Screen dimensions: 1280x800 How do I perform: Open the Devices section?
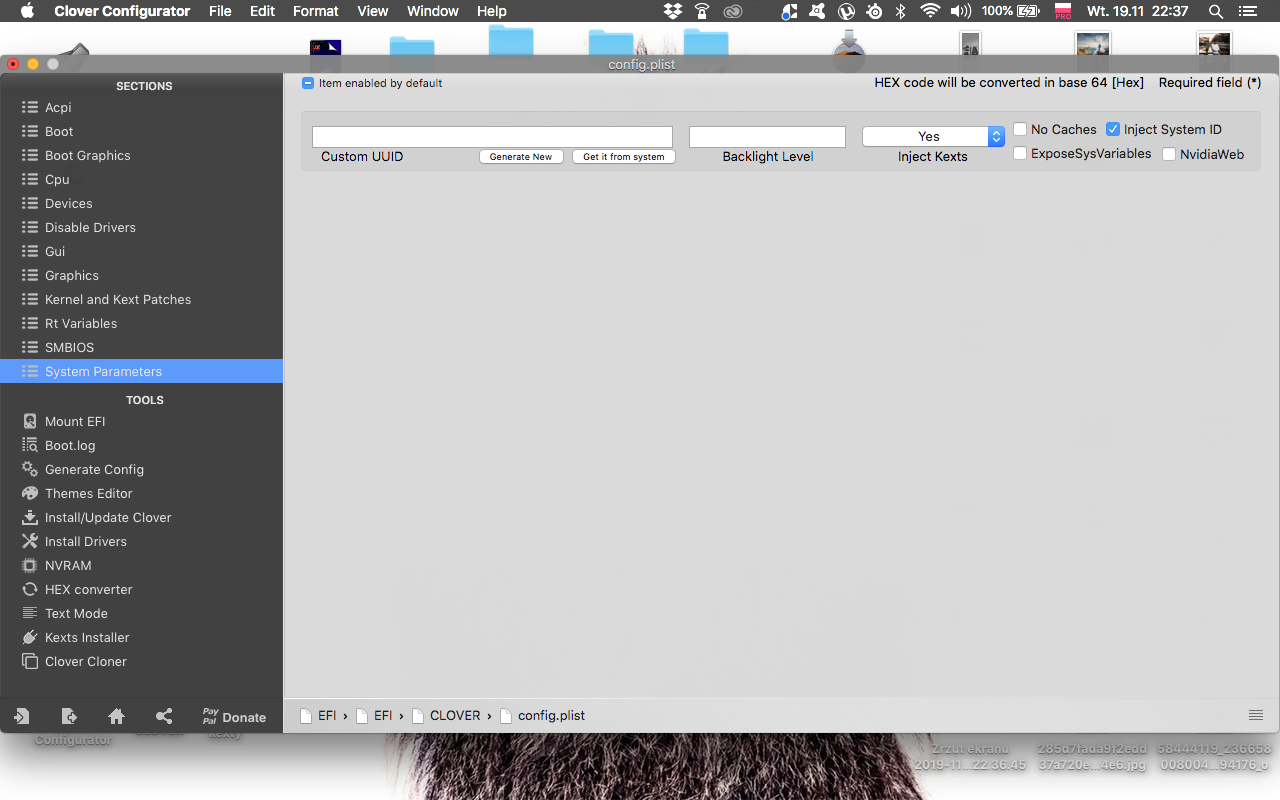141,203
